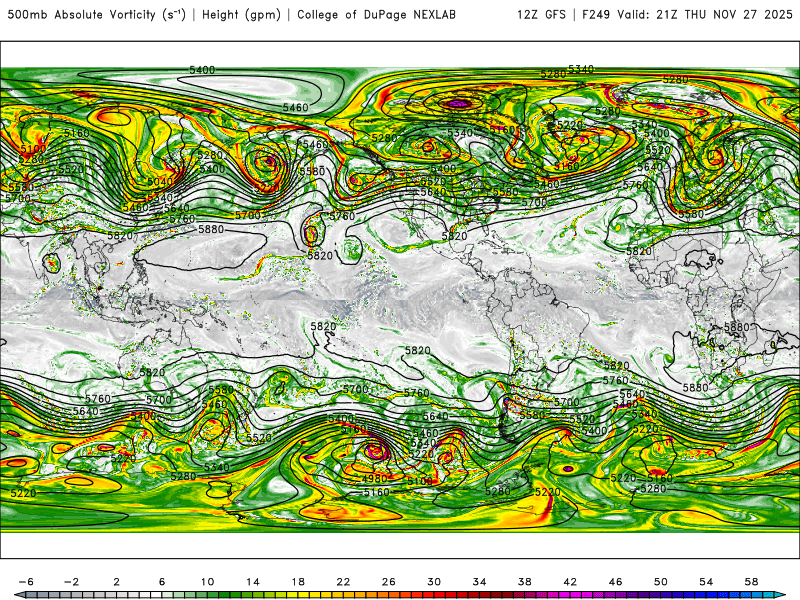
Task: Click the "46" color scale label
Action: (615, 582)
